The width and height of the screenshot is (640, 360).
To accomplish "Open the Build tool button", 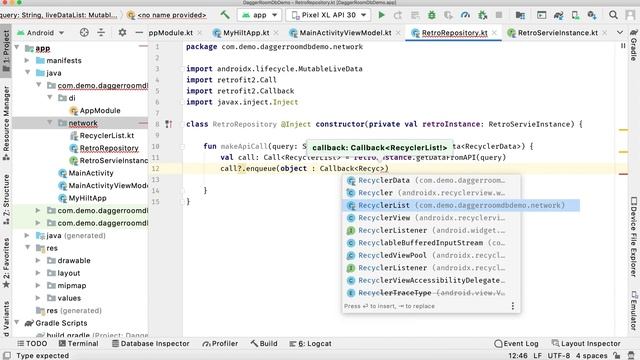I will 264,344.
